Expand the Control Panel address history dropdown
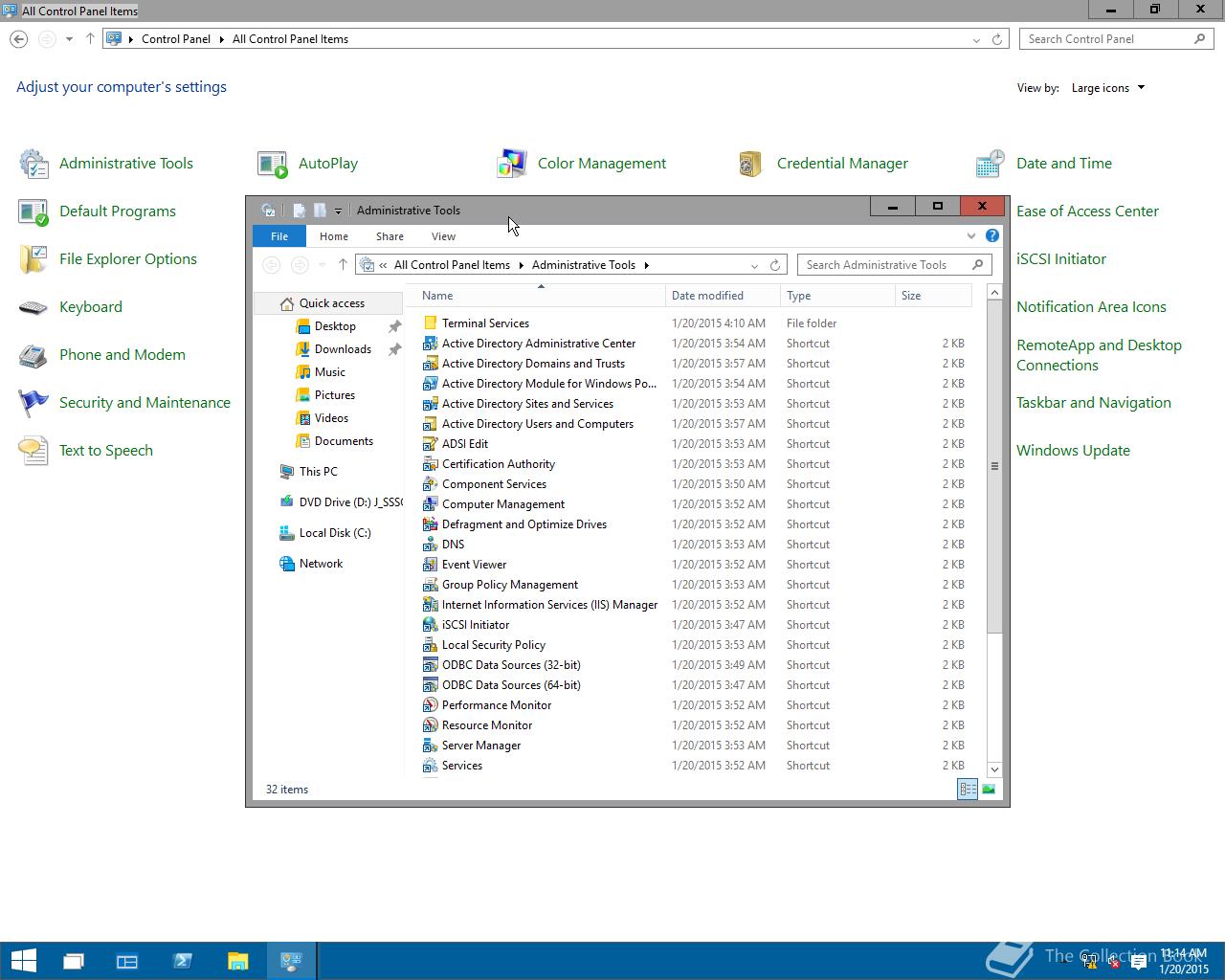1225x980 pixels. tap(976, 39)
